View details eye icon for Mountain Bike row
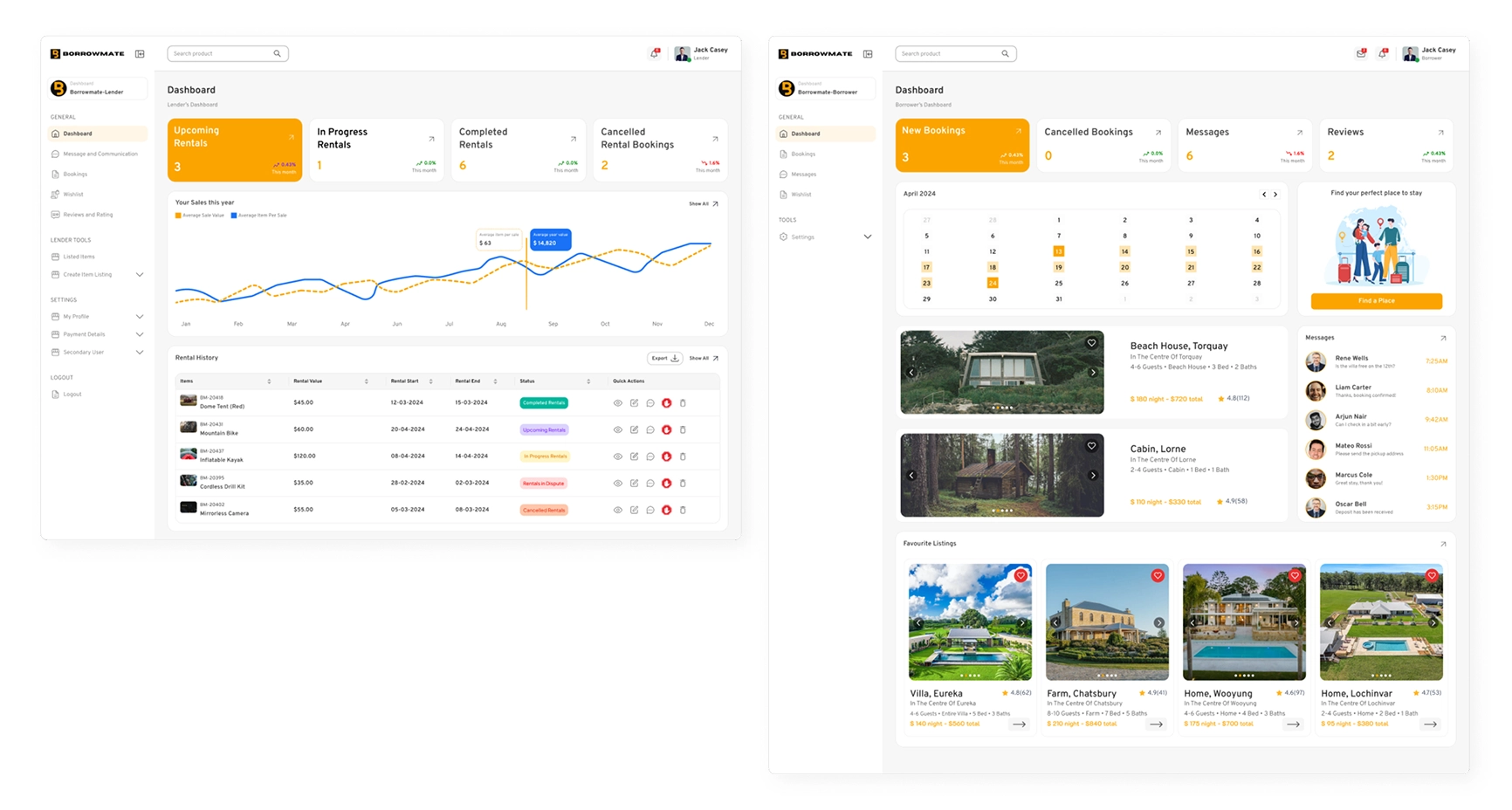This screenshot has height=810, width=1512. click(617, 430)
